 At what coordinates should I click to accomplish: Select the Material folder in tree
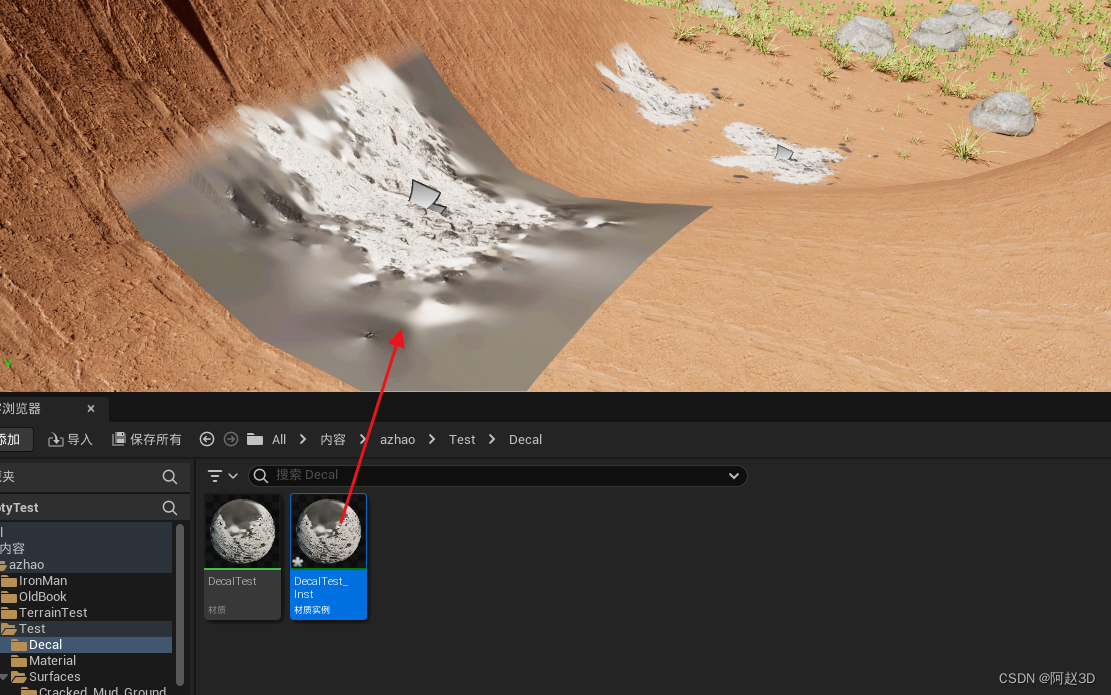click(52, 661)
